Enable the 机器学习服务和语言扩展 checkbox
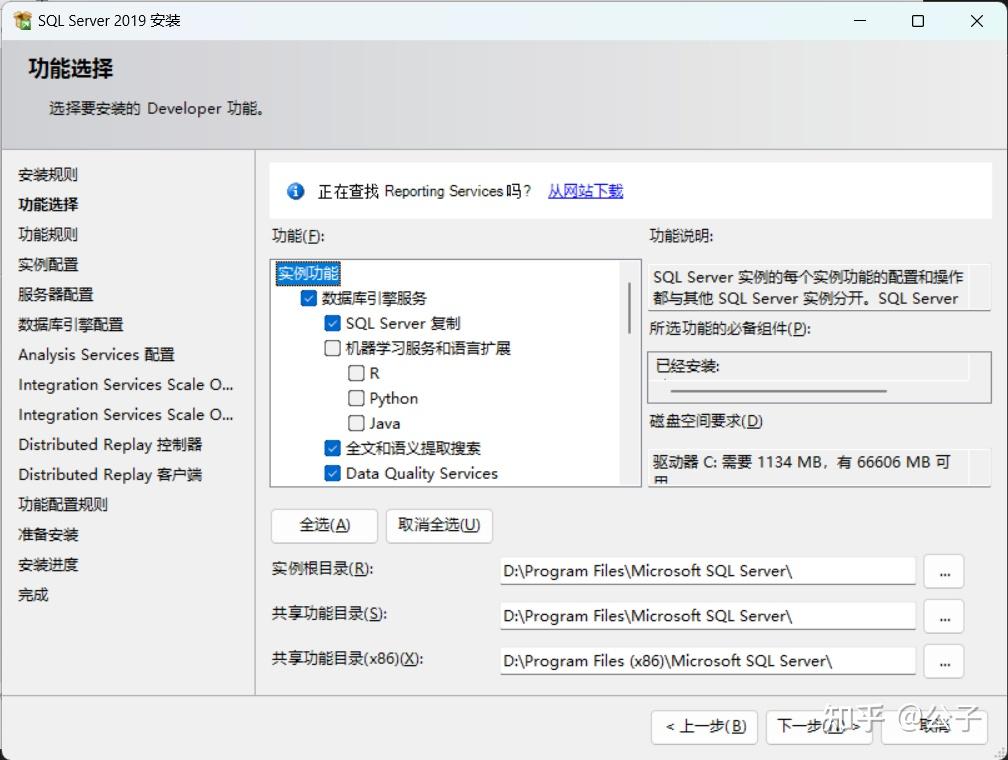This screenshot has width=1008, height=760. point(331,348)
